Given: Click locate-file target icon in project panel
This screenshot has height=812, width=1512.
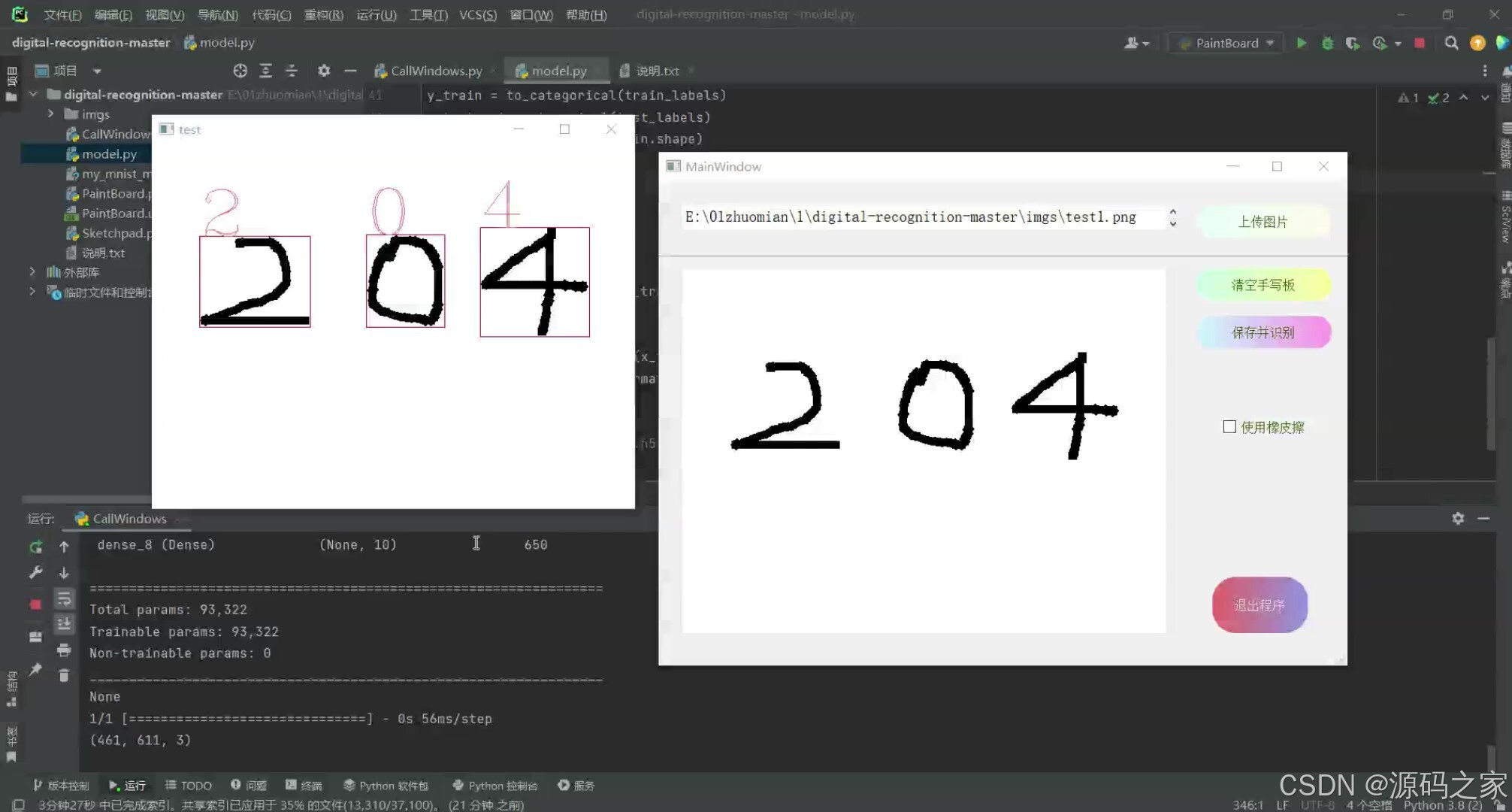Looking at the screenshot, I should (240, 71).
